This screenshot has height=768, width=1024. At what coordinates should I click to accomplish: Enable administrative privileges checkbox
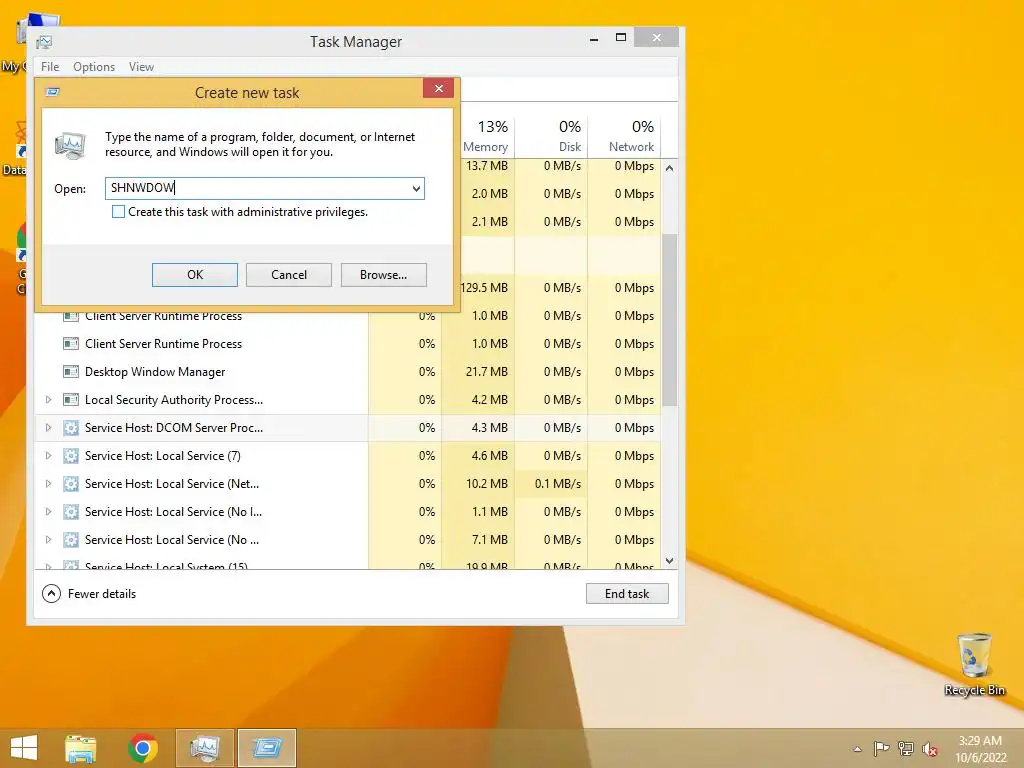click(x=118, y=212)
